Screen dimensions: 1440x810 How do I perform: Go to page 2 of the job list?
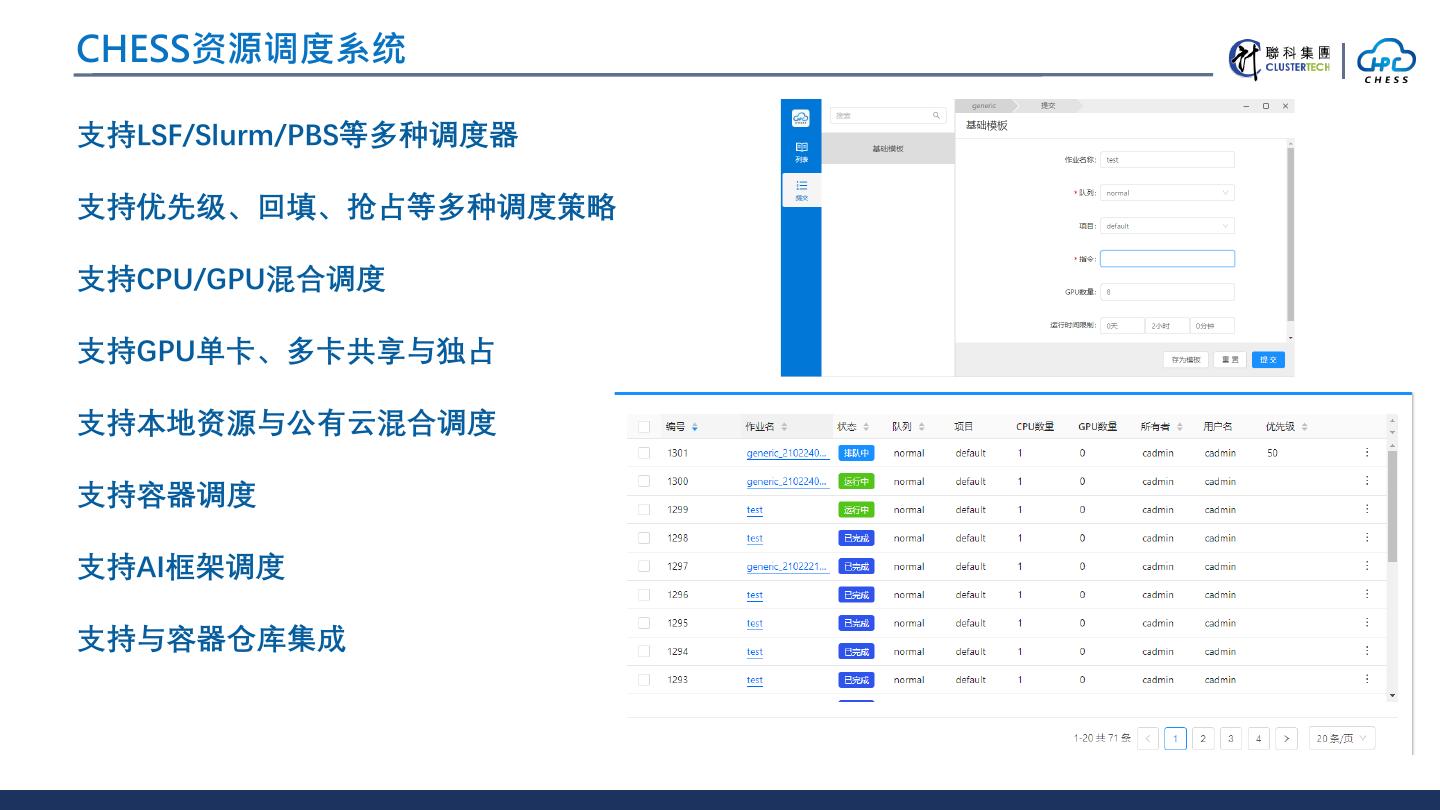tap(1203, 739)
